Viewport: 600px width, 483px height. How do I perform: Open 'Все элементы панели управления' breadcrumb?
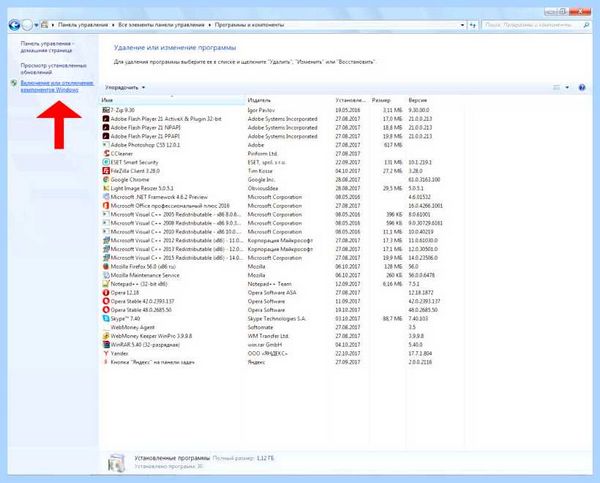(161, 25)
